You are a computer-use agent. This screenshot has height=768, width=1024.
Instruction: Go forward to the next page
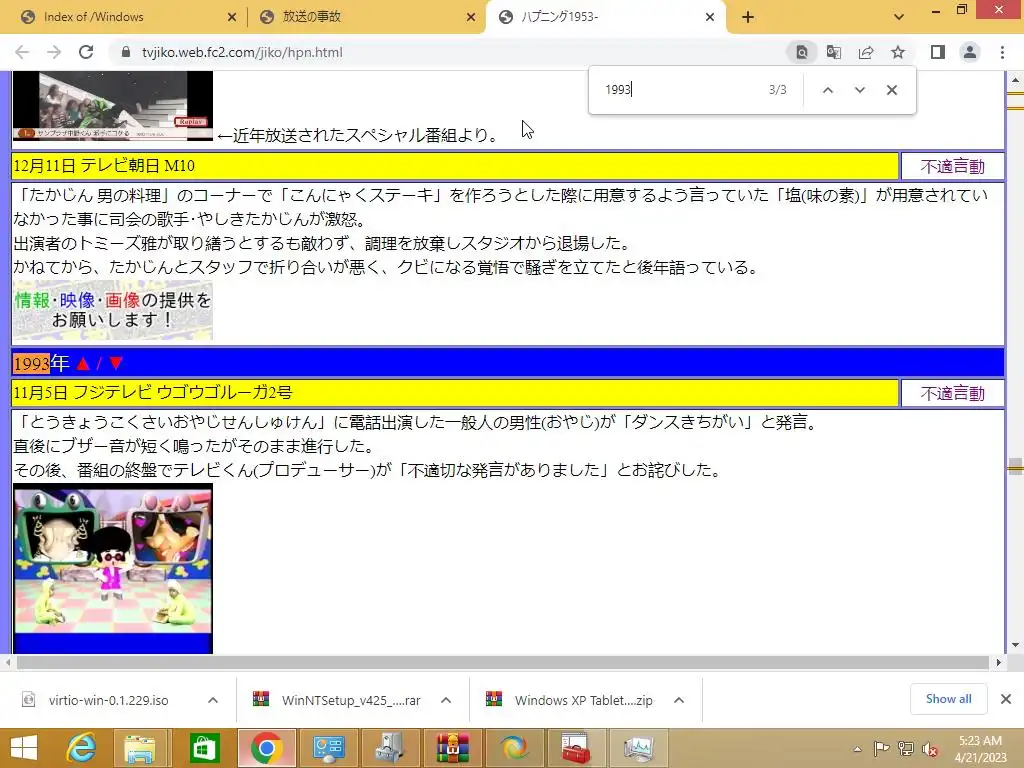point(54,52)
